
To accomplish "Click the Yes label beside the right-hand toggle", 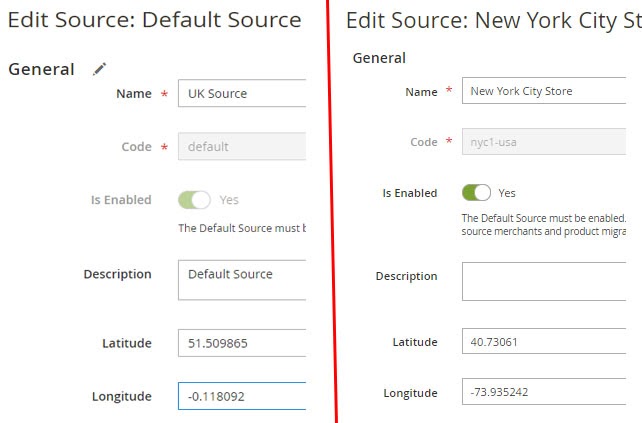I will click(507, 192).
